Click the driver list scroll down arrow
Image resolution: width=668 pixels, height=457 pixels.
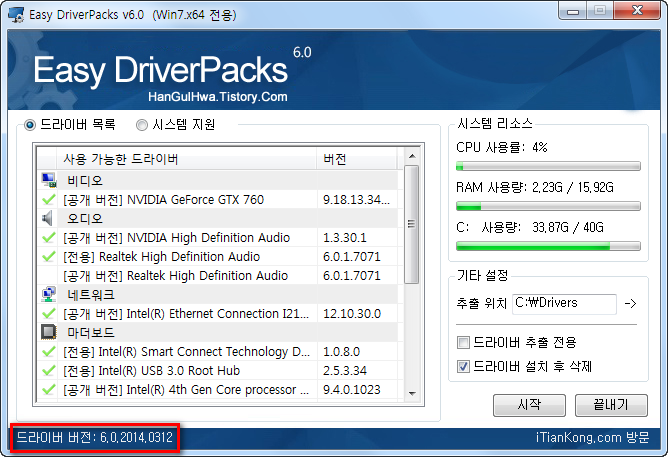pos(412,393)
